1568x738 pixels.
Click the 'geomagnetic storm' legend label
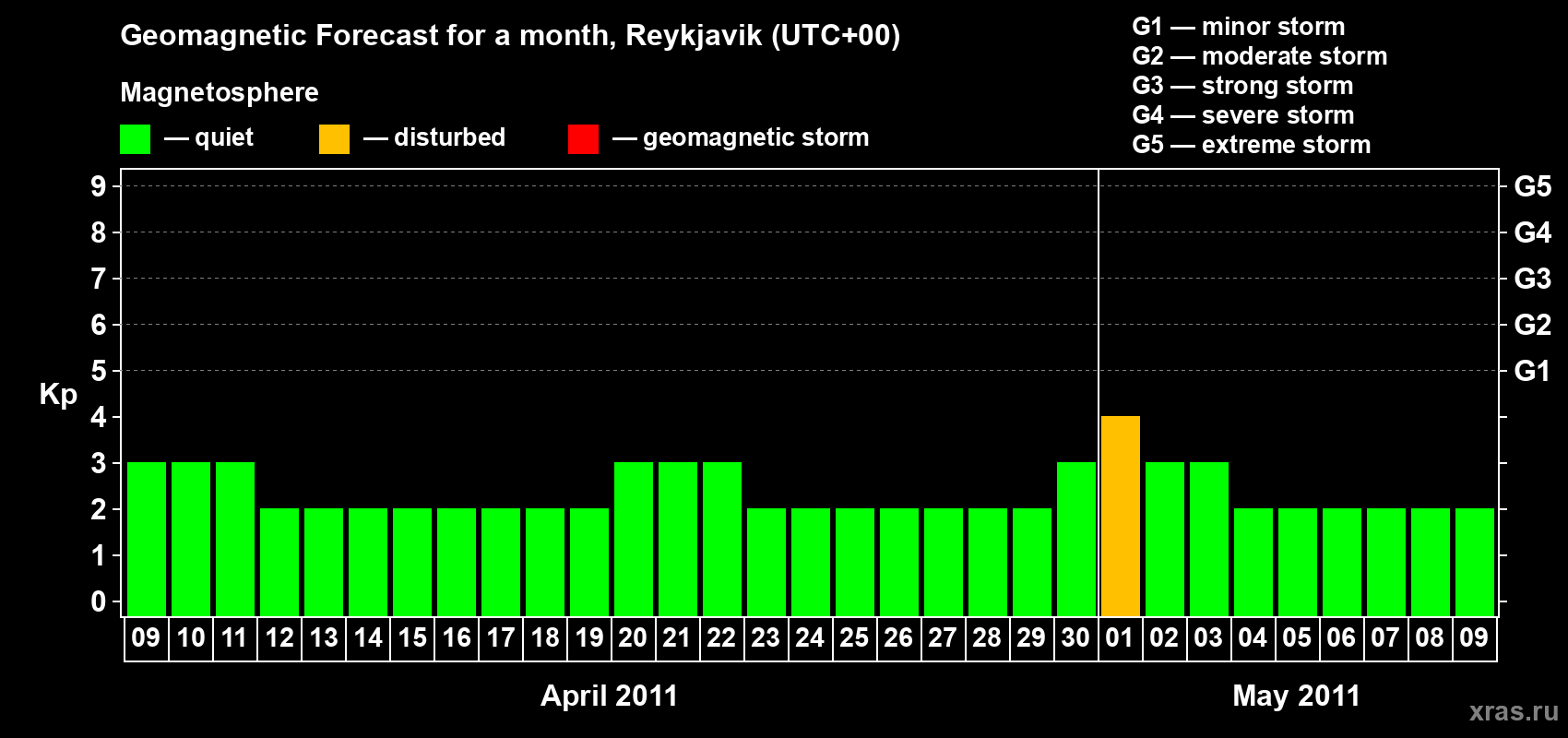click(x=755, y=137)
